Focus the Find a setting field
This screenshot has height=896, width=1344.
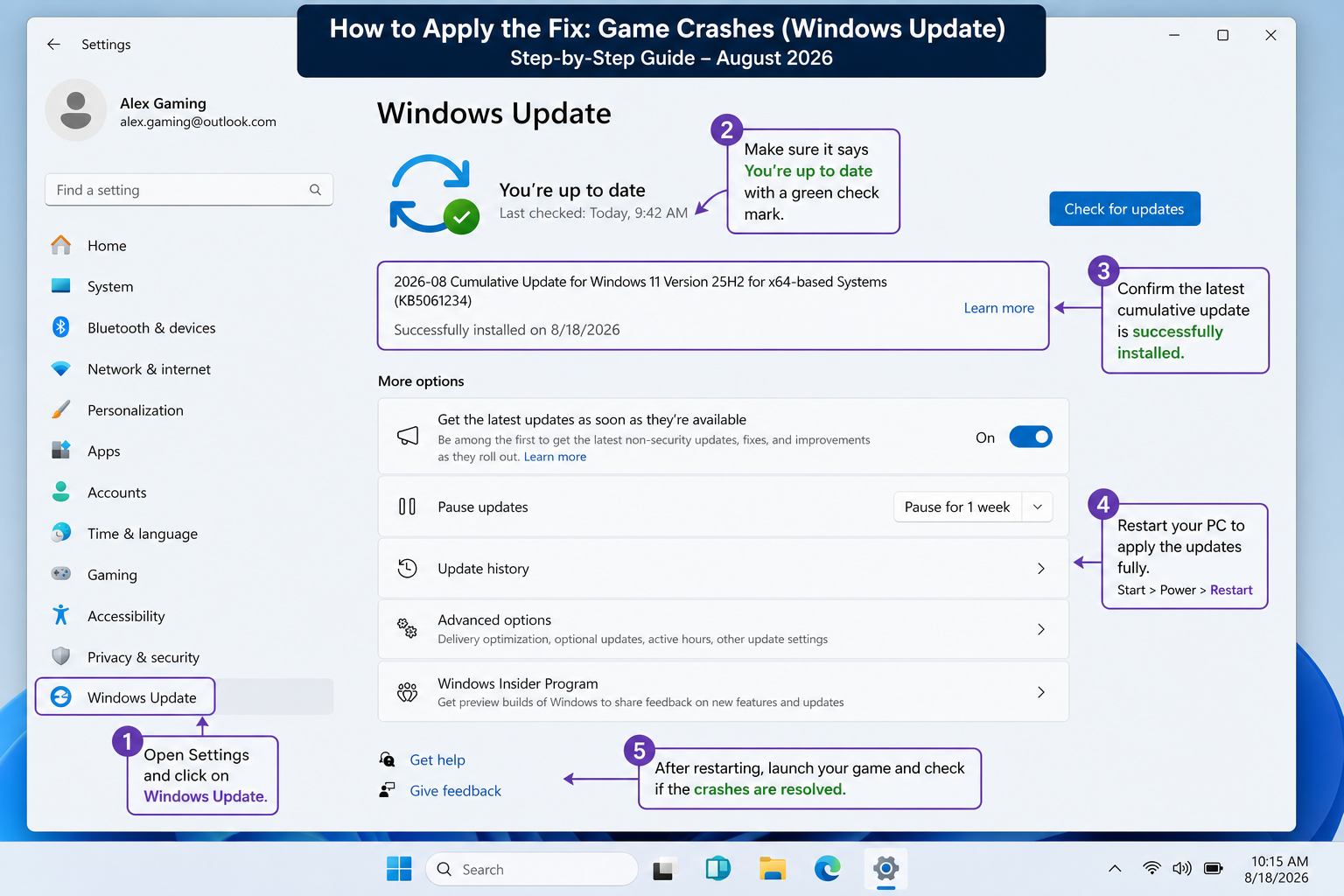[189, 190]
